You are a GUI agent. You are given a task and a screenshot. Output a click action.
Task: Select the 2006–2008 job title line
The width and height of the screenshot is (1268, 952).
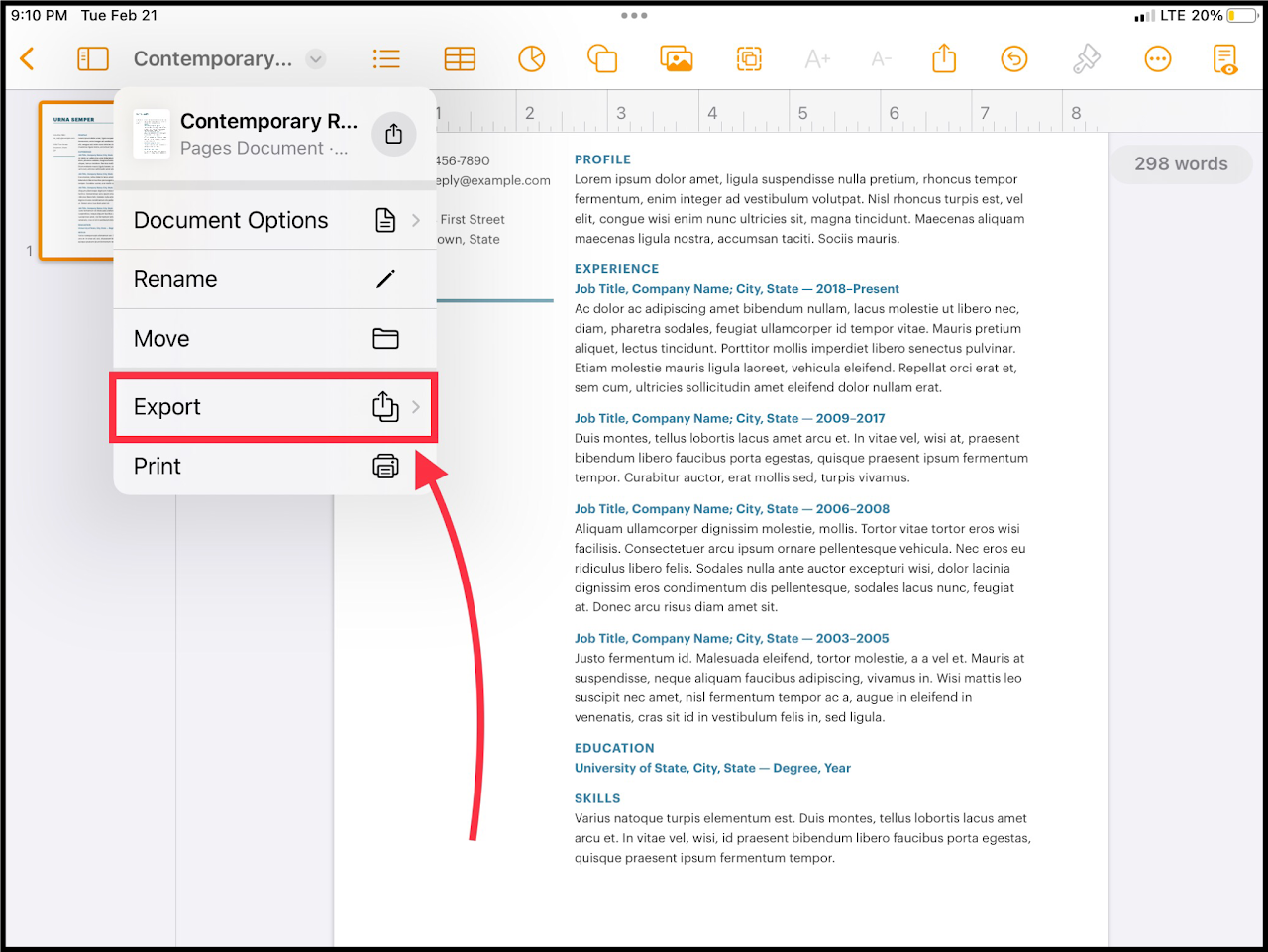click(732, 509)
